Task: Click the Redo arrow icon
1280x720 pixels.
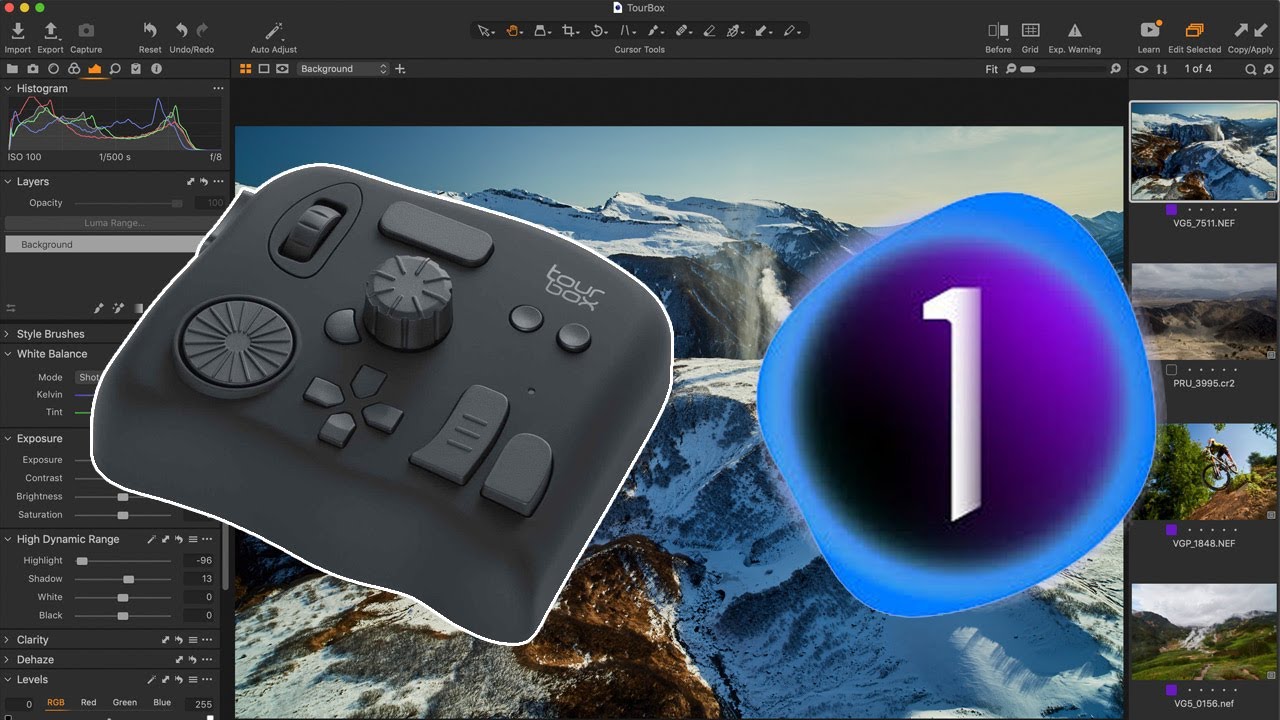Action: pyautogui.click(x=202, y=31)
